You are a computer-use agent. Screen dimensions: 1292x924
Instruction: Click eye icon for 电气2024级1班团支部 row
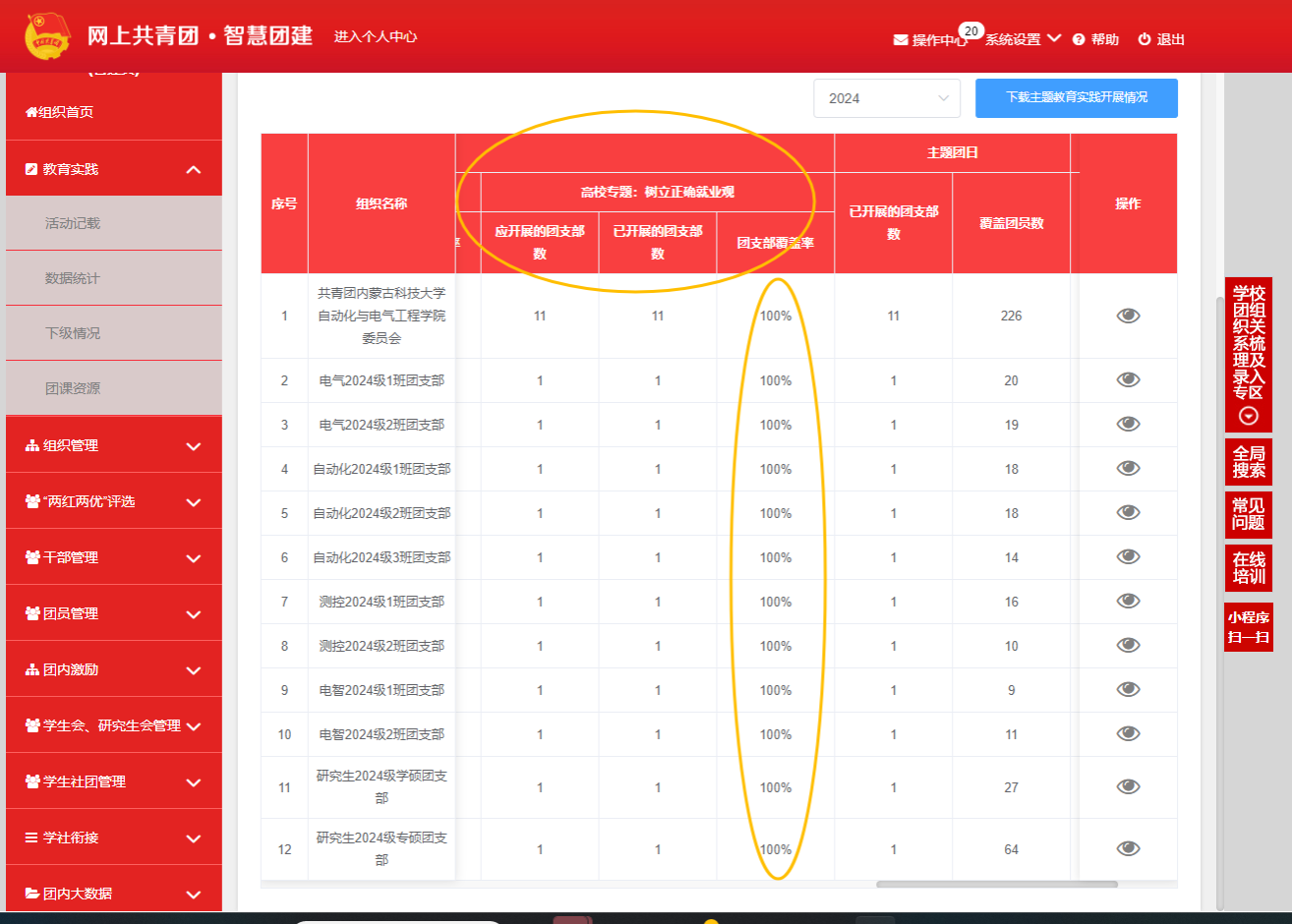click(x=1128, y=380)
